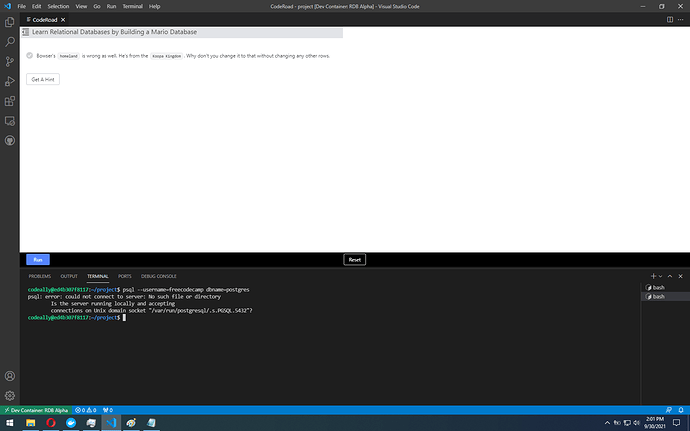Open the View menu
This screenshot has width=690, height=431.
(81, 6)
